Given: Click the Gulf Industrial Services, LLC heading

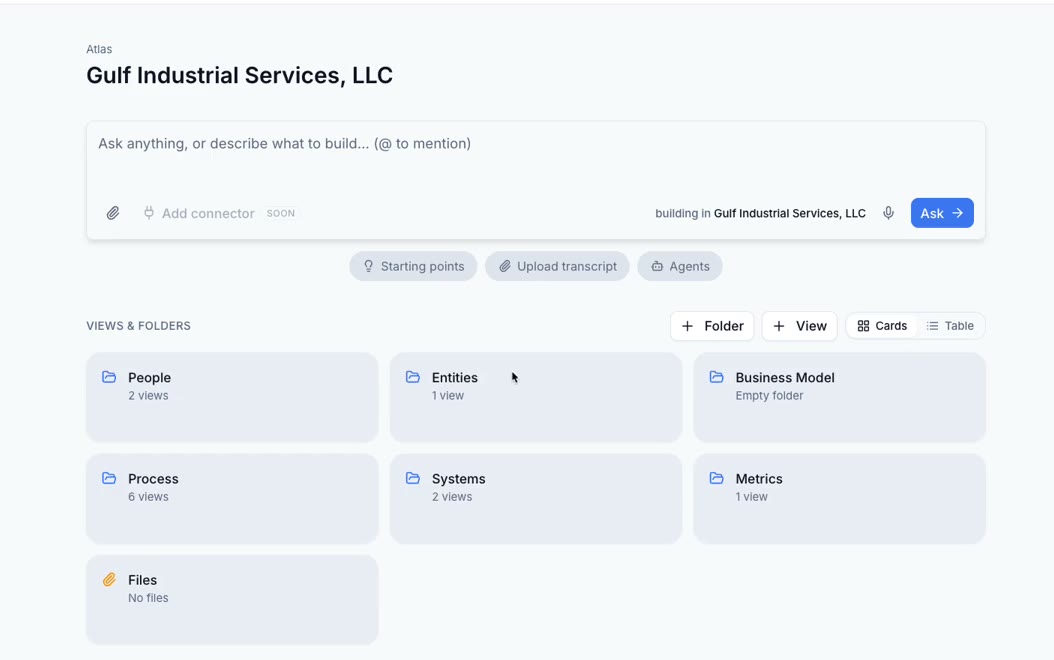Looking at the screenshot, I should click(x=239, y=75).
